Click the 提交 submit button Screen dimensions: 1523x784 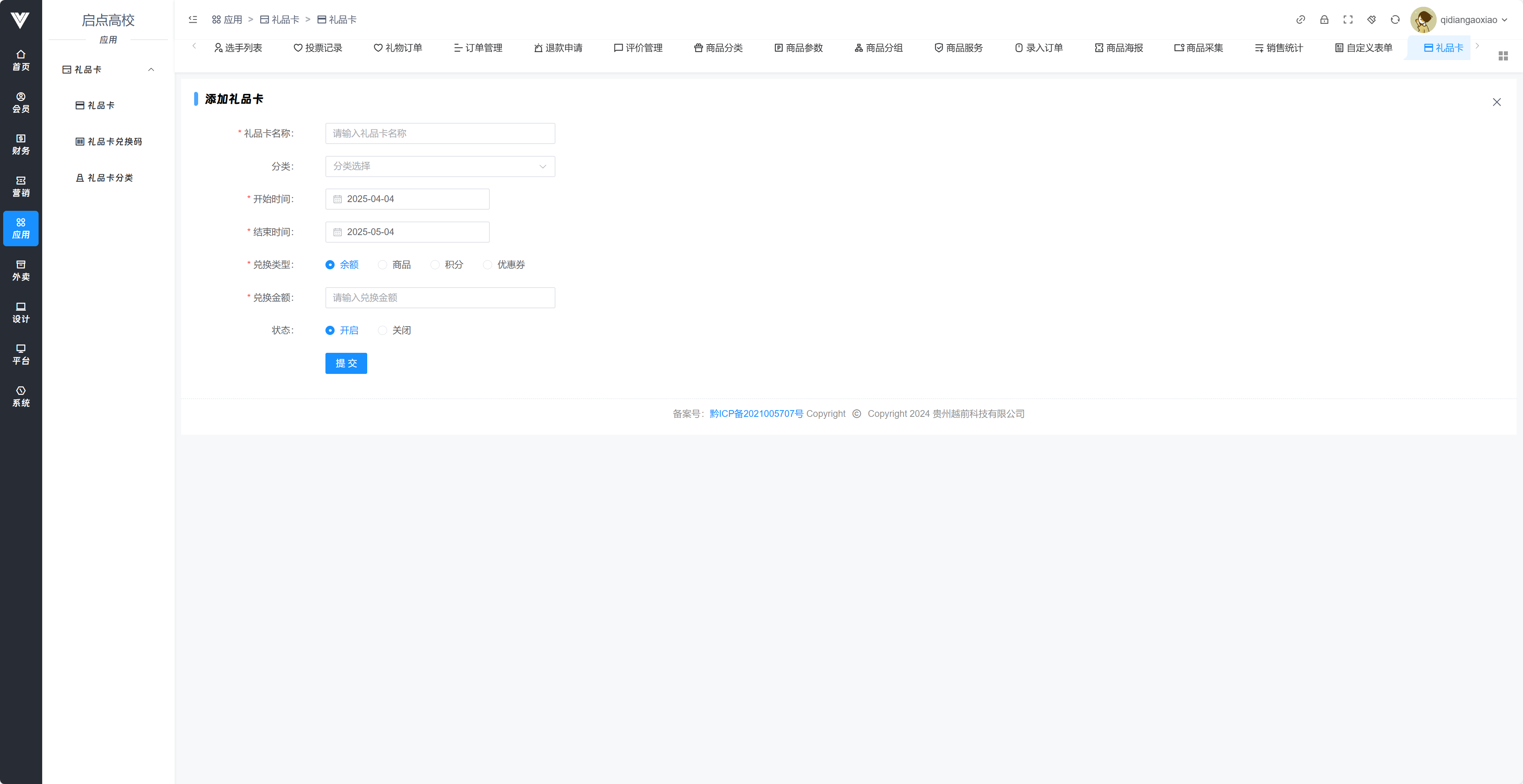pyautogui.click(x=346, y=363)
